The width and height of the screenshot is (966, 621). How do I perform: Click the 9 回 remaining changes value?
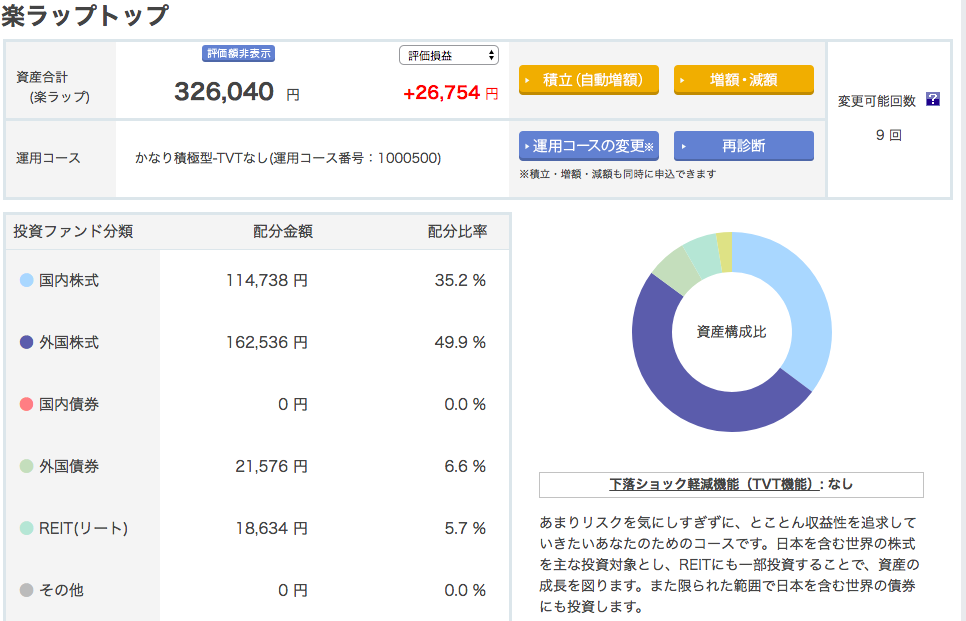(888, 135)
